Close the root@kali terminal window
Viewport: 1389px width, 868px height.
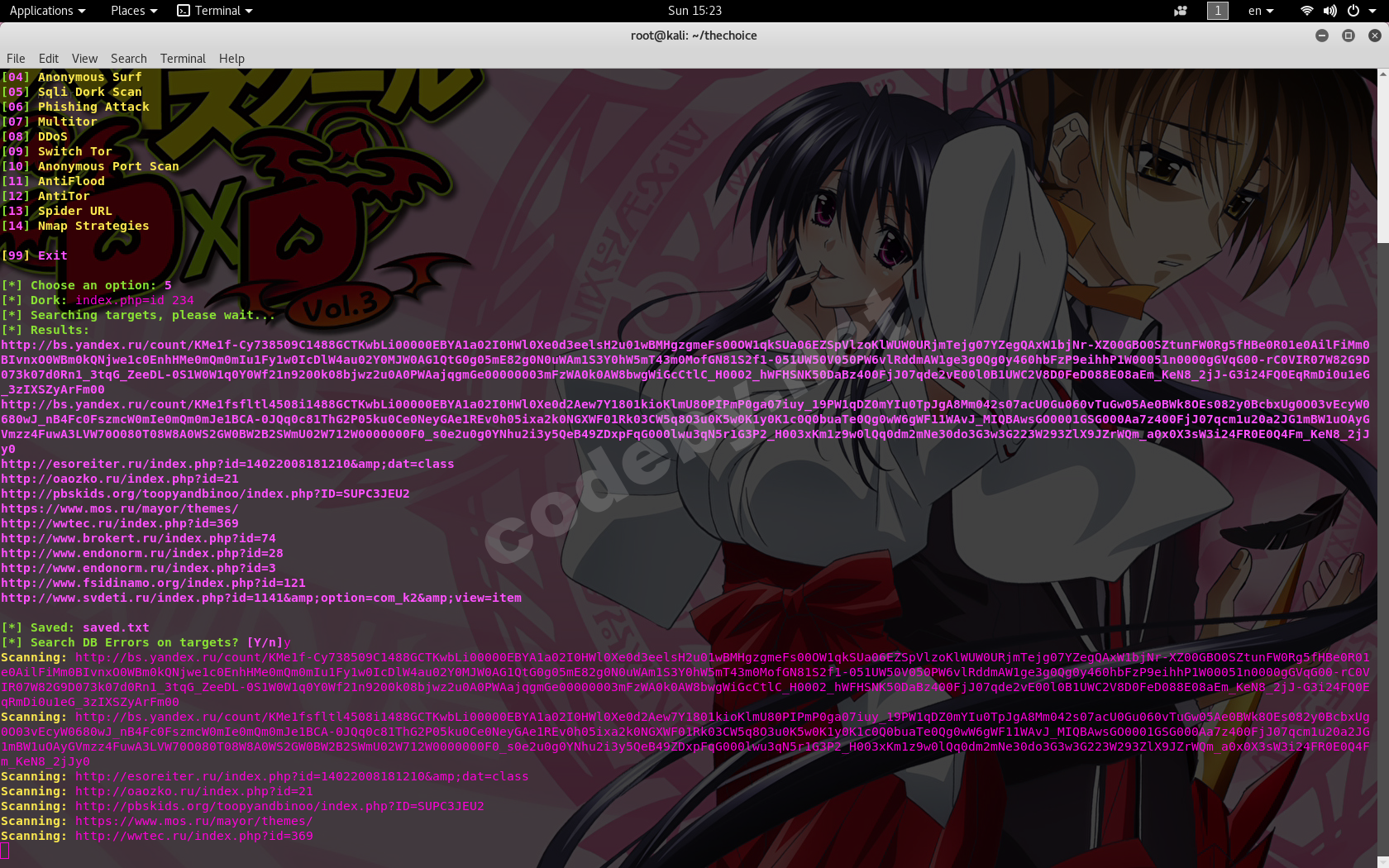click(1375, 36)
